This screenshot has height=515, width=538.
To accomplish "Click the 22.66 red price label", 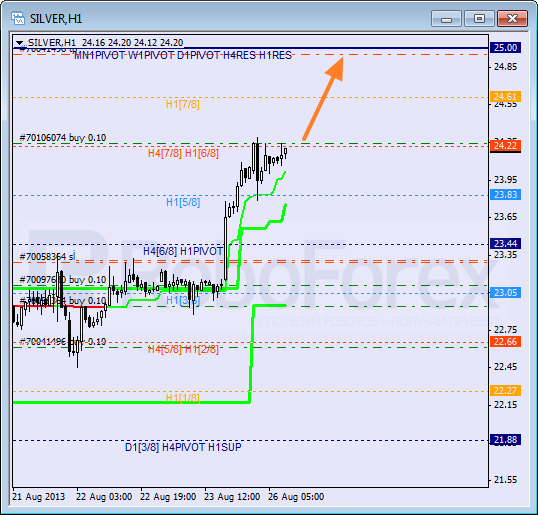I will [505, 342].
